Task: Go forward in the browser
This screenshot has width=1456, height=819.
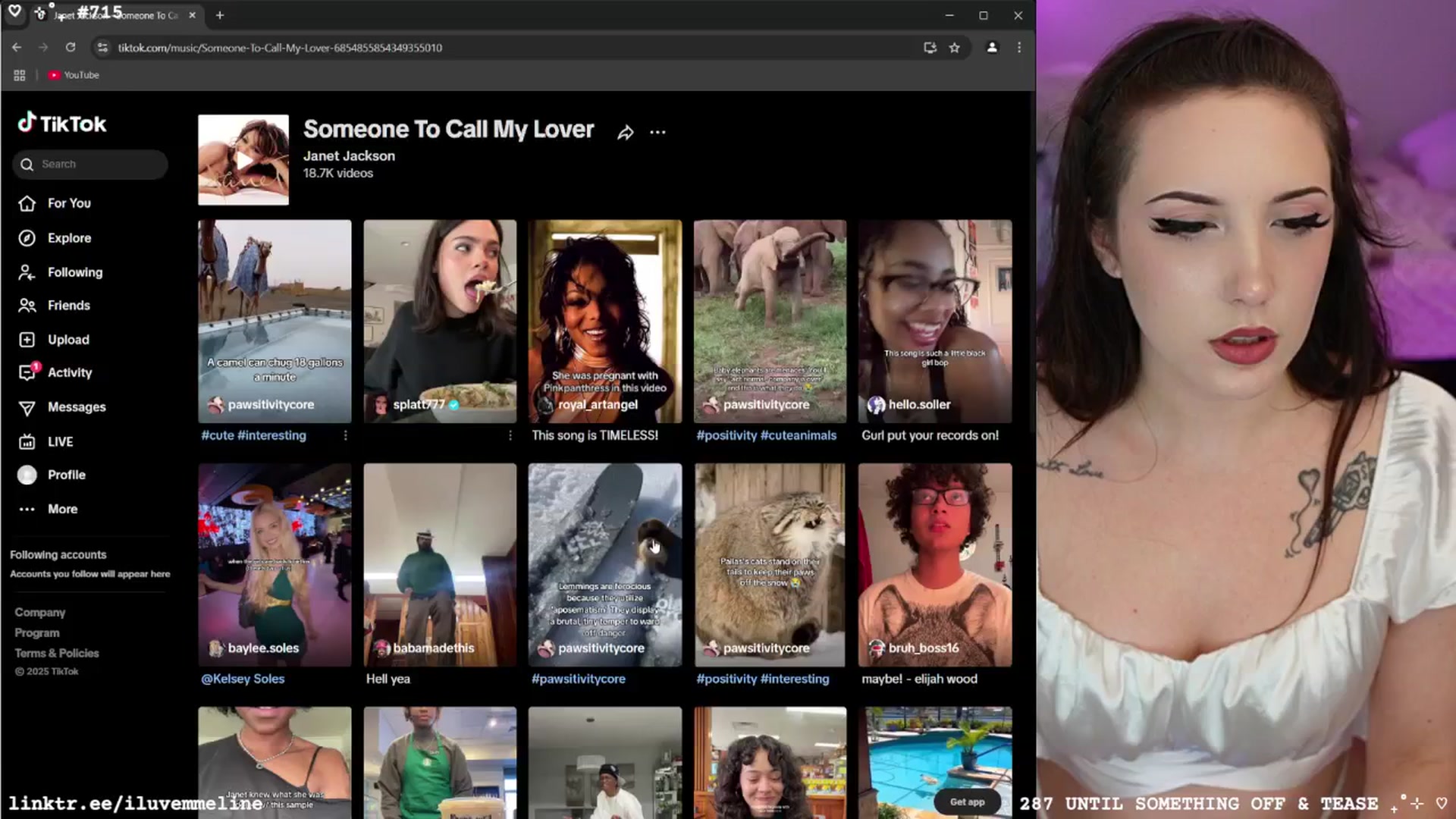Action: (x=43, y=47)
